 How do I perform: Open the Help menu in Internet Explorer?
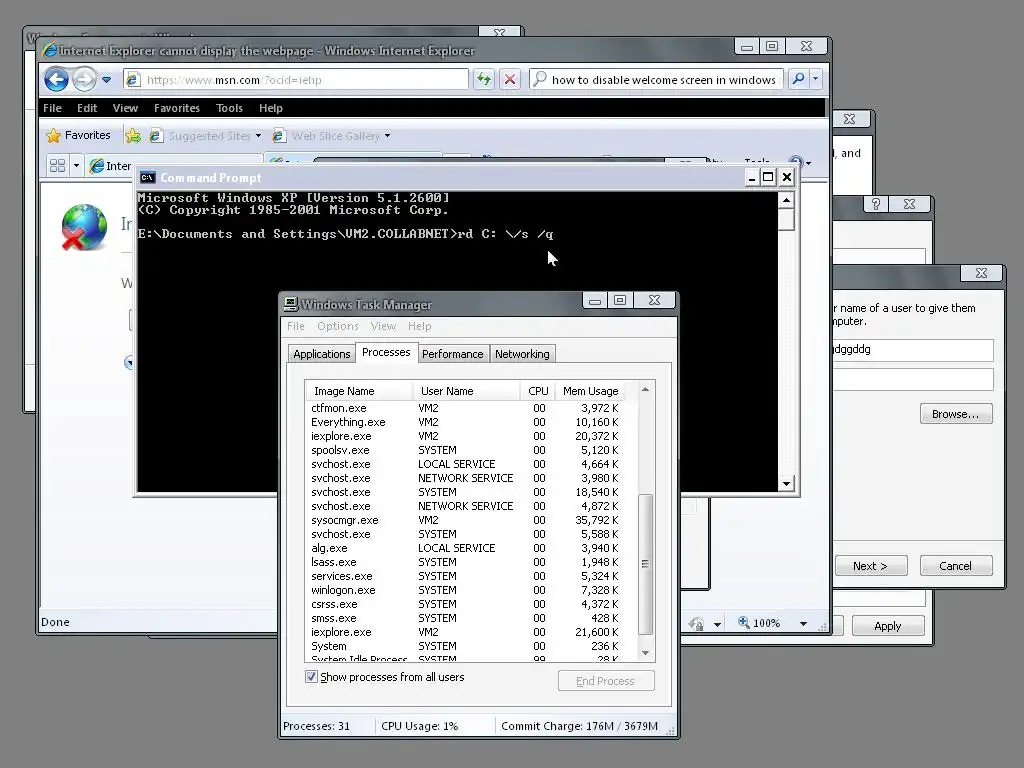pyautogui.click(x=270, y=108)
